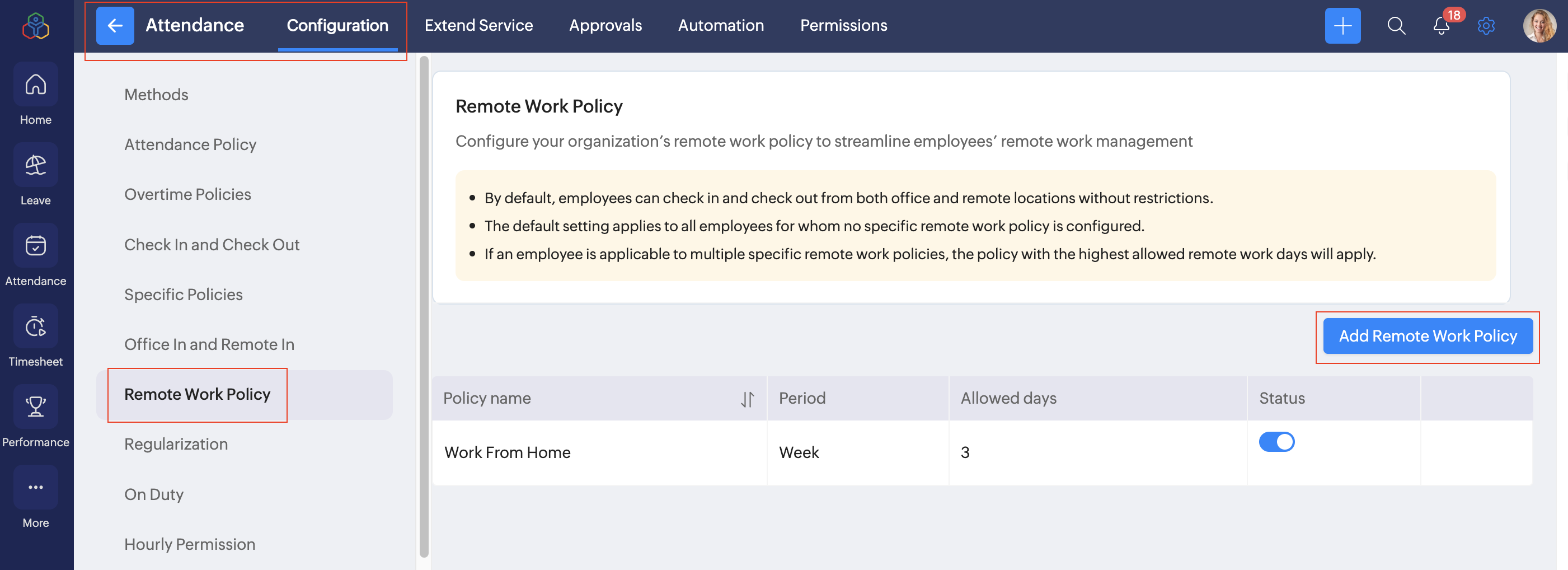Viewport: 1568px width, 570px height.
Task: Open the Leave module icon
Action: (x=35, y=165)
